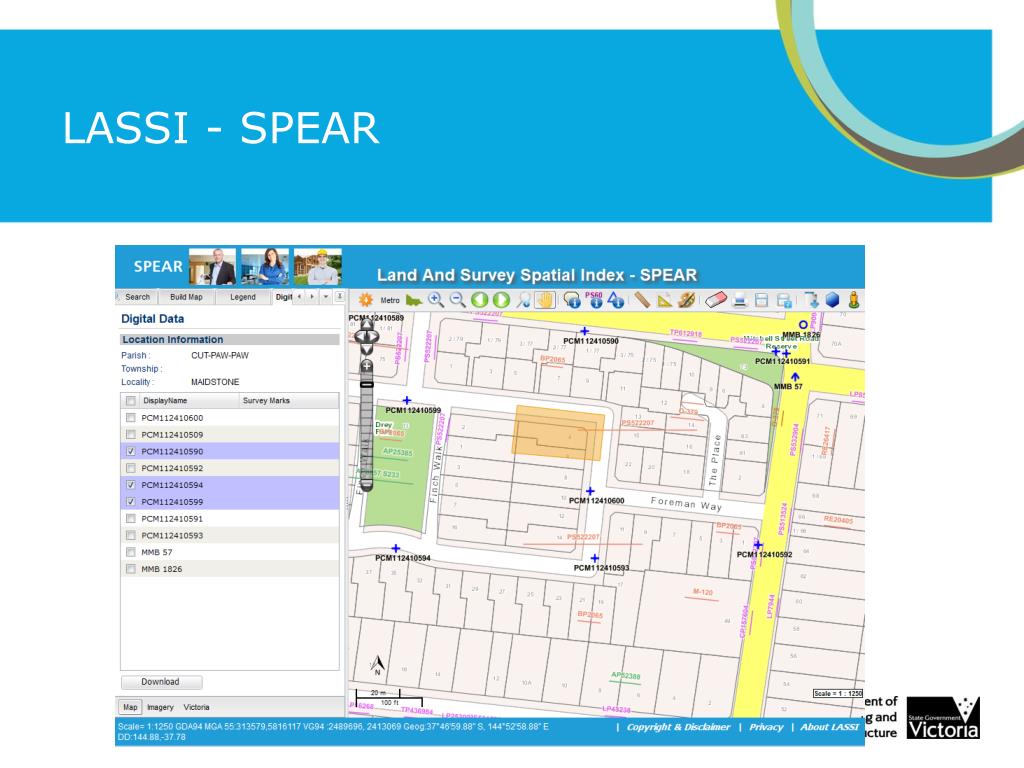
Task: Untick the PCM112410599 checkbox
Action: (131, 502)
